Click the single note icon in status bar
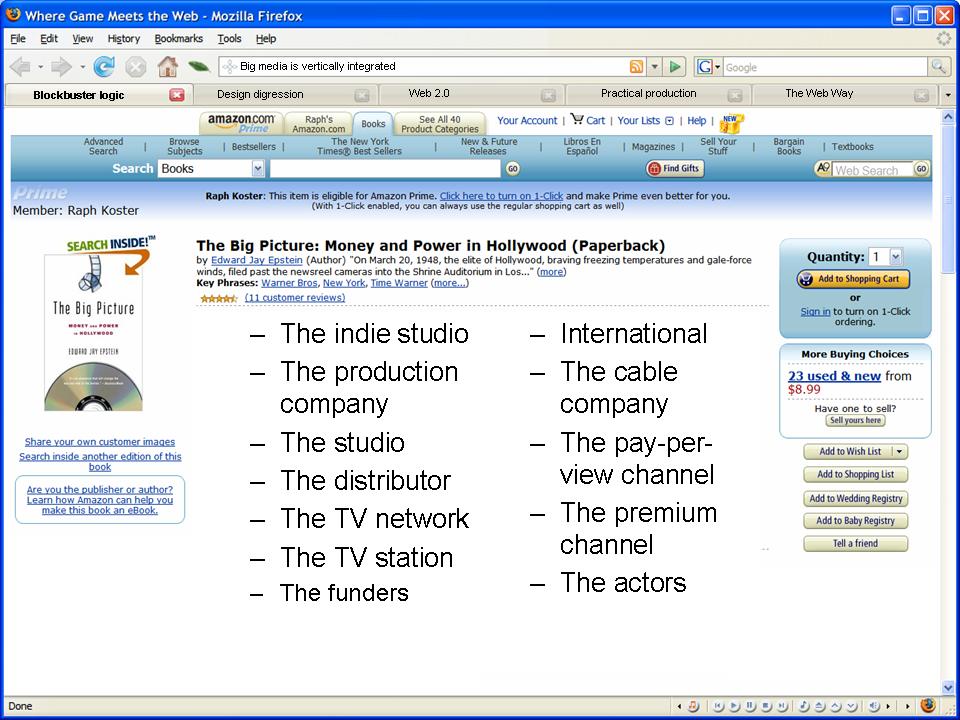 (x=803, y=706)
